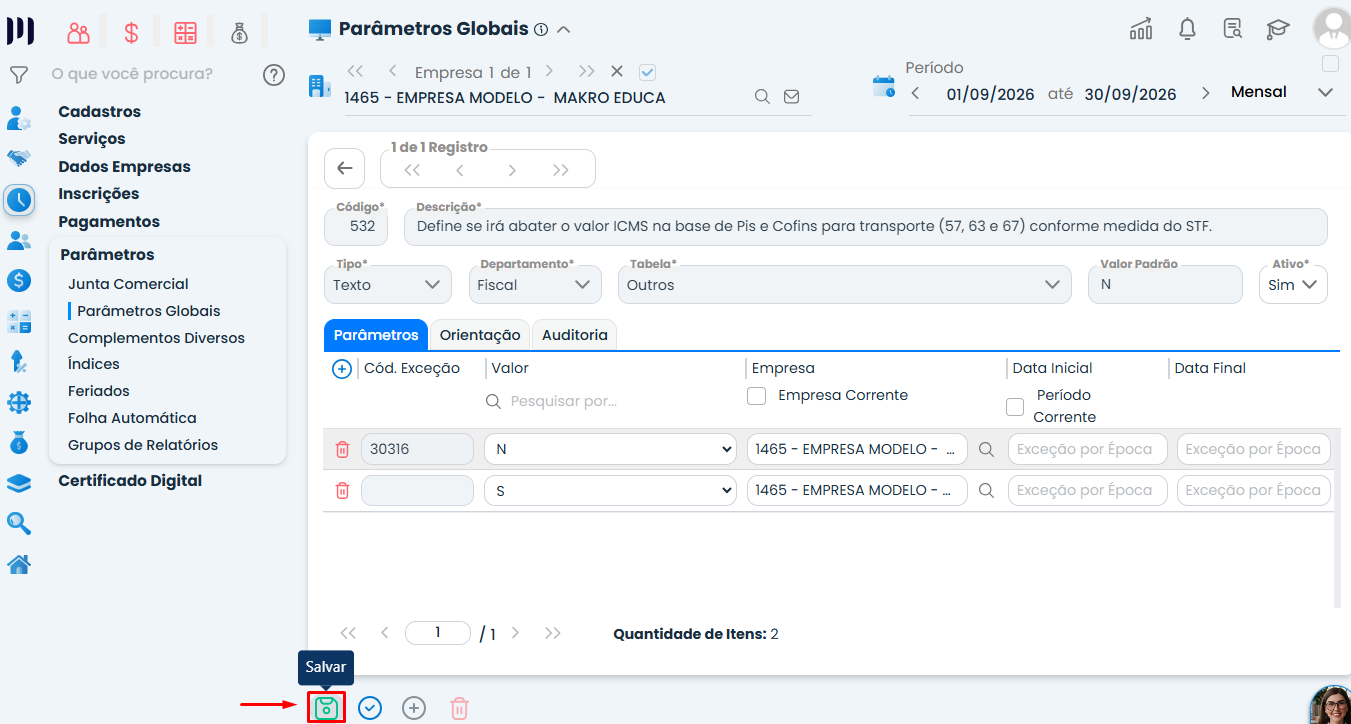Go to the home icon in sidebar
This screenshot has height=724, width=1351.
tap(19, 565)
